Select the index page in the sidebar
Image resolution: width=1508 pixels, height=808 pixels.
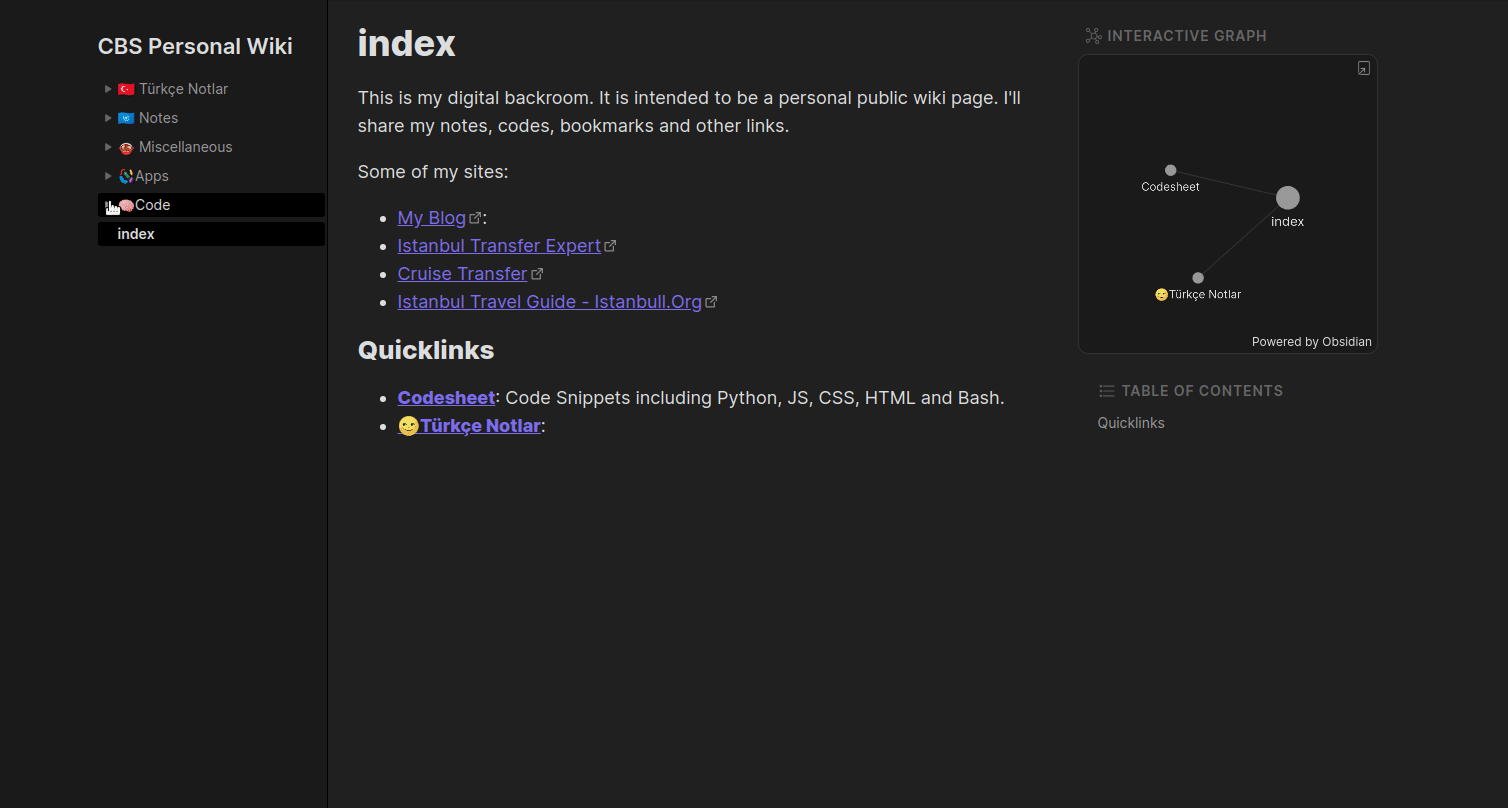[x=211, y=234]
